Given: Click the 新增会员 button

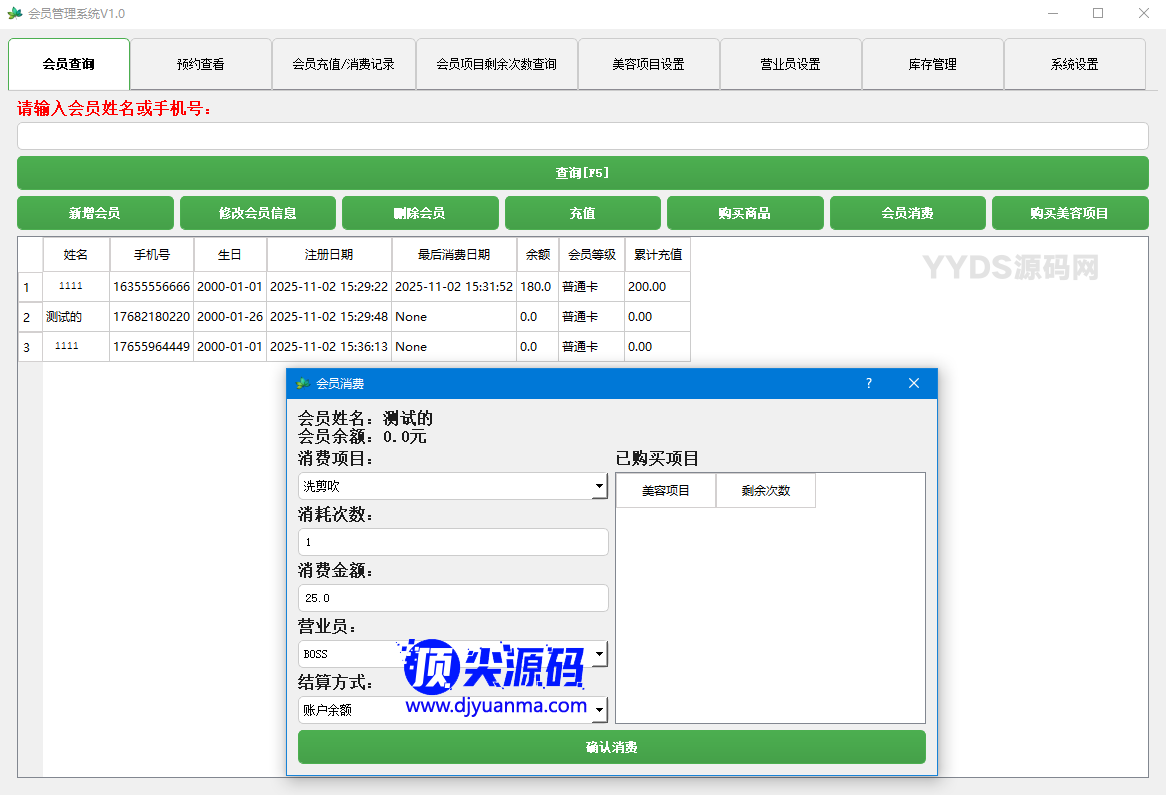Looking at the screenshot, I should (95, 213).
